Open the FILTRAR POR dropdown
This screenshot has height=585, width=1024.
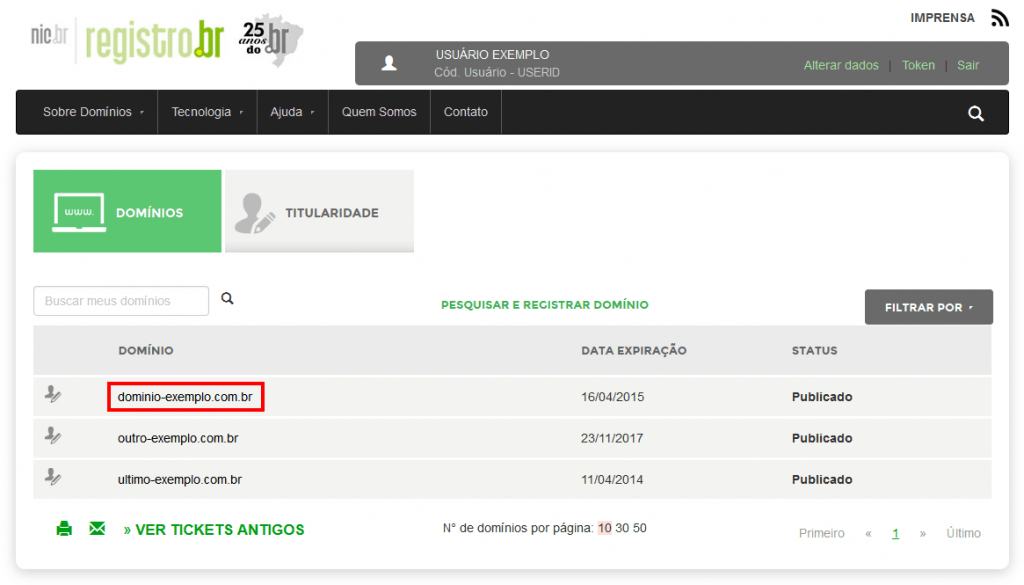[929, 307]
